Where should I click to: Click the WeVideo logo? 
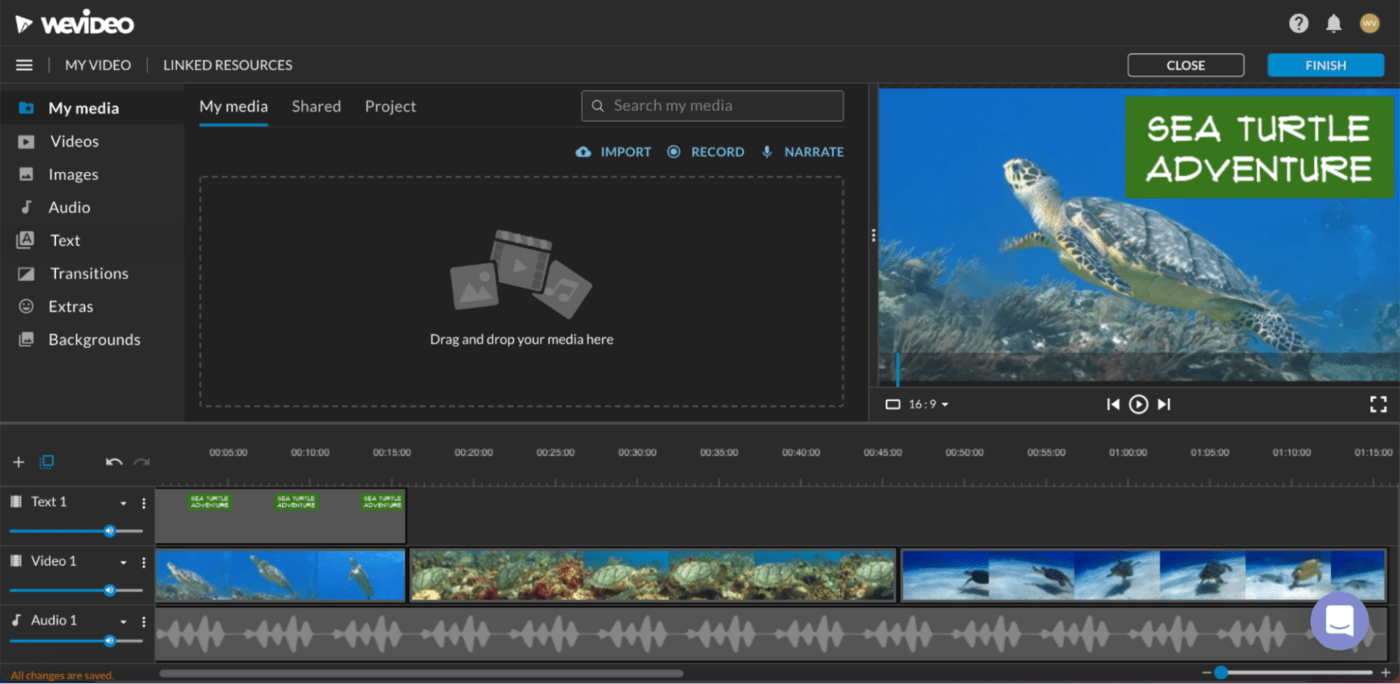[x=74, y=23]
